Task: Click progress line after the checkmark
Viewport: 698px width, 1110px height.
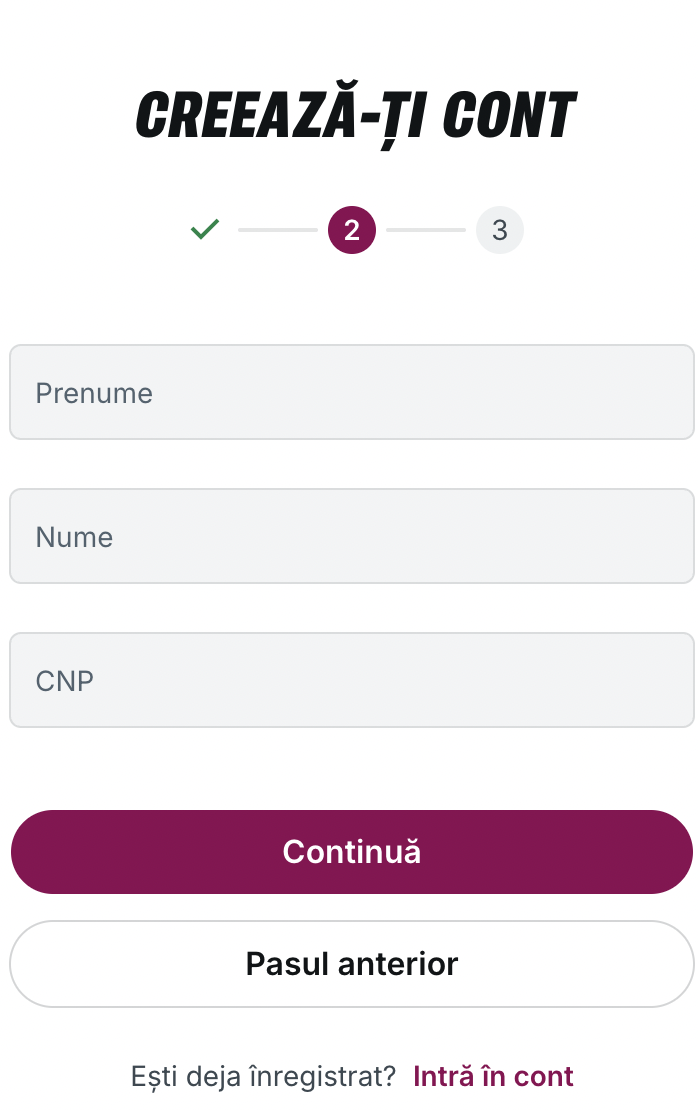Action: (x=278, y=230)
